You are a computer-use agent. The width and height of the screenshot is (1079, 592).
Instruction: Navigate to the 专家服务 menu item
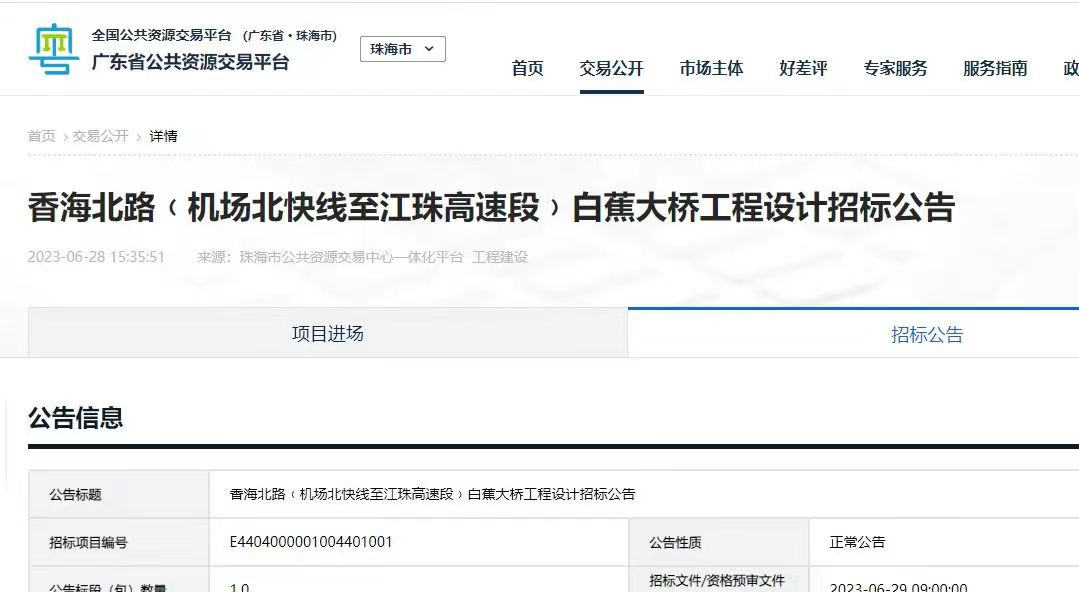pyautogui.click(x=895, y=69)
